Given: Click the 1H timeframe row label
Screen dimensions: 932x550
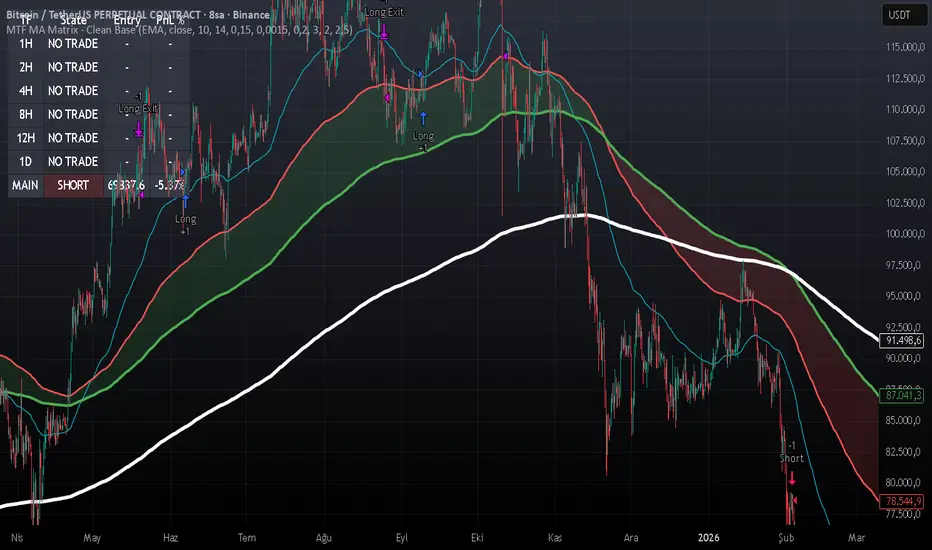Looking at the screenshot, I should (x=26, y=43).
